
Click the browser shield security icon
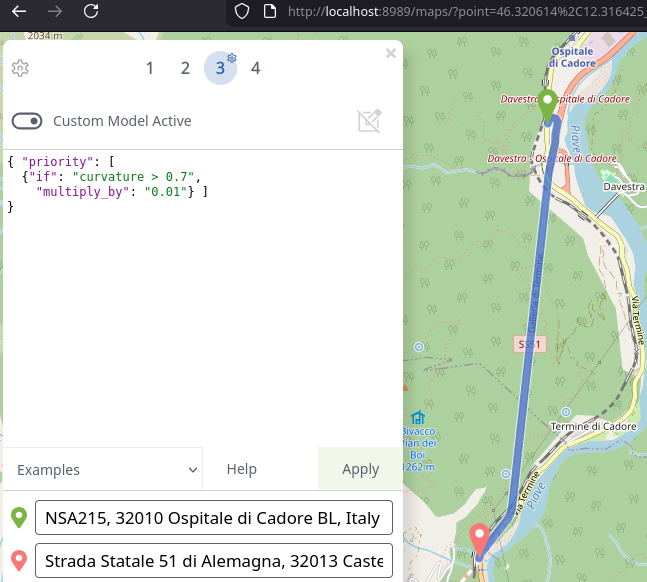point(240,12)
